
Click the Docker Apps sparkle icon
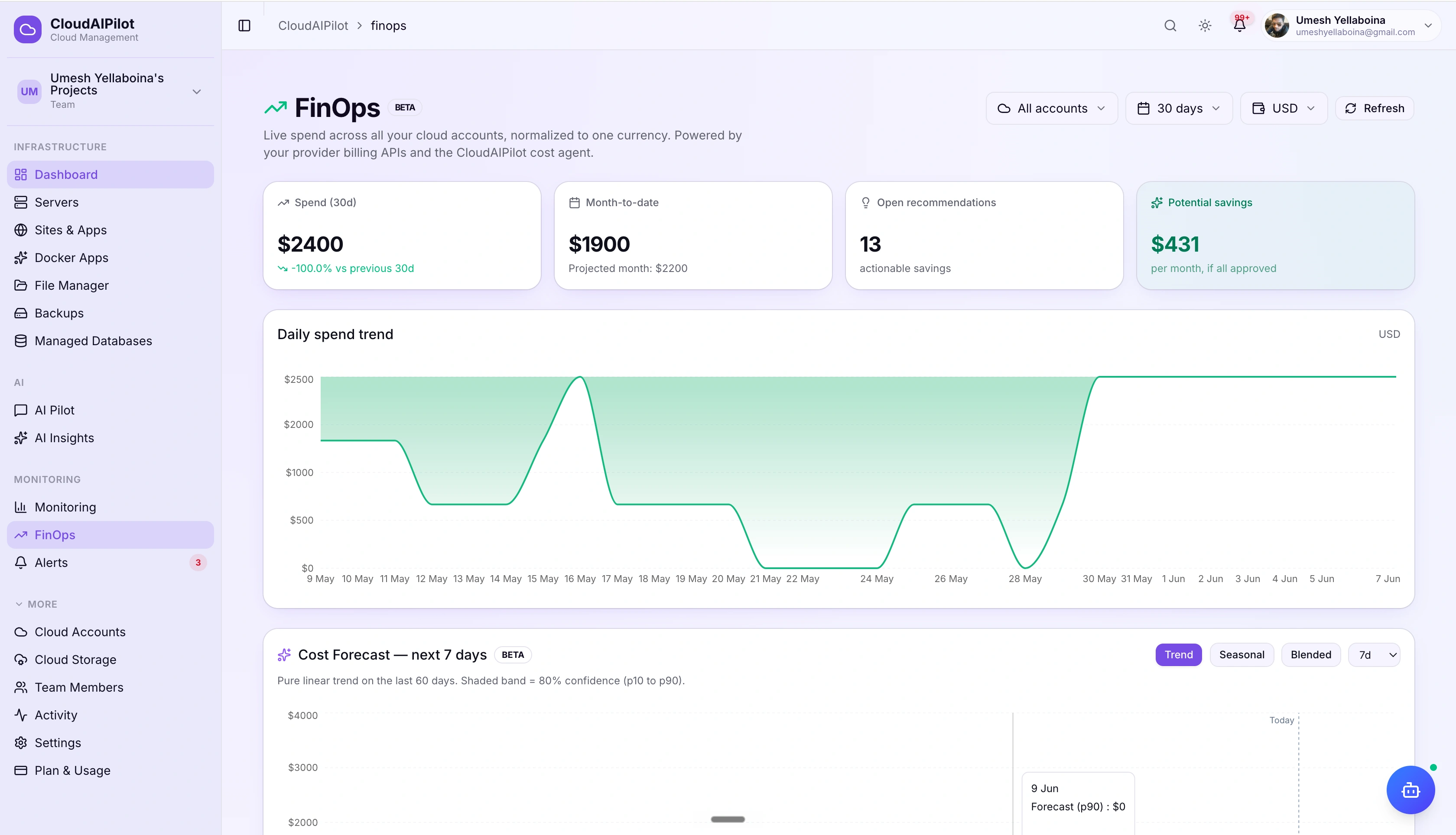pos(21,258)
